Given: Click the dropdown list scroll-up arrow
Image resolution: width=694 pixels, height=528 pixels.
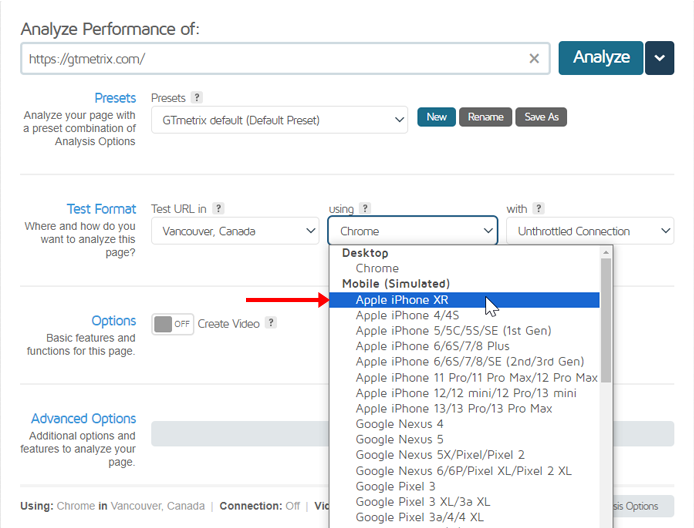Looking at the screenshot, I should 606,252.
